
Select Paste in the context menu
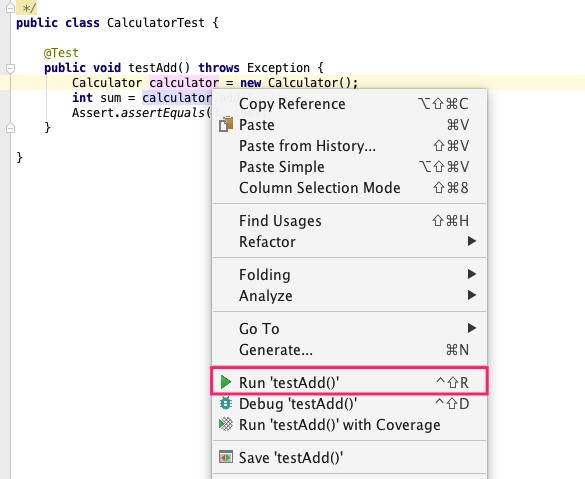click(349, 125)
